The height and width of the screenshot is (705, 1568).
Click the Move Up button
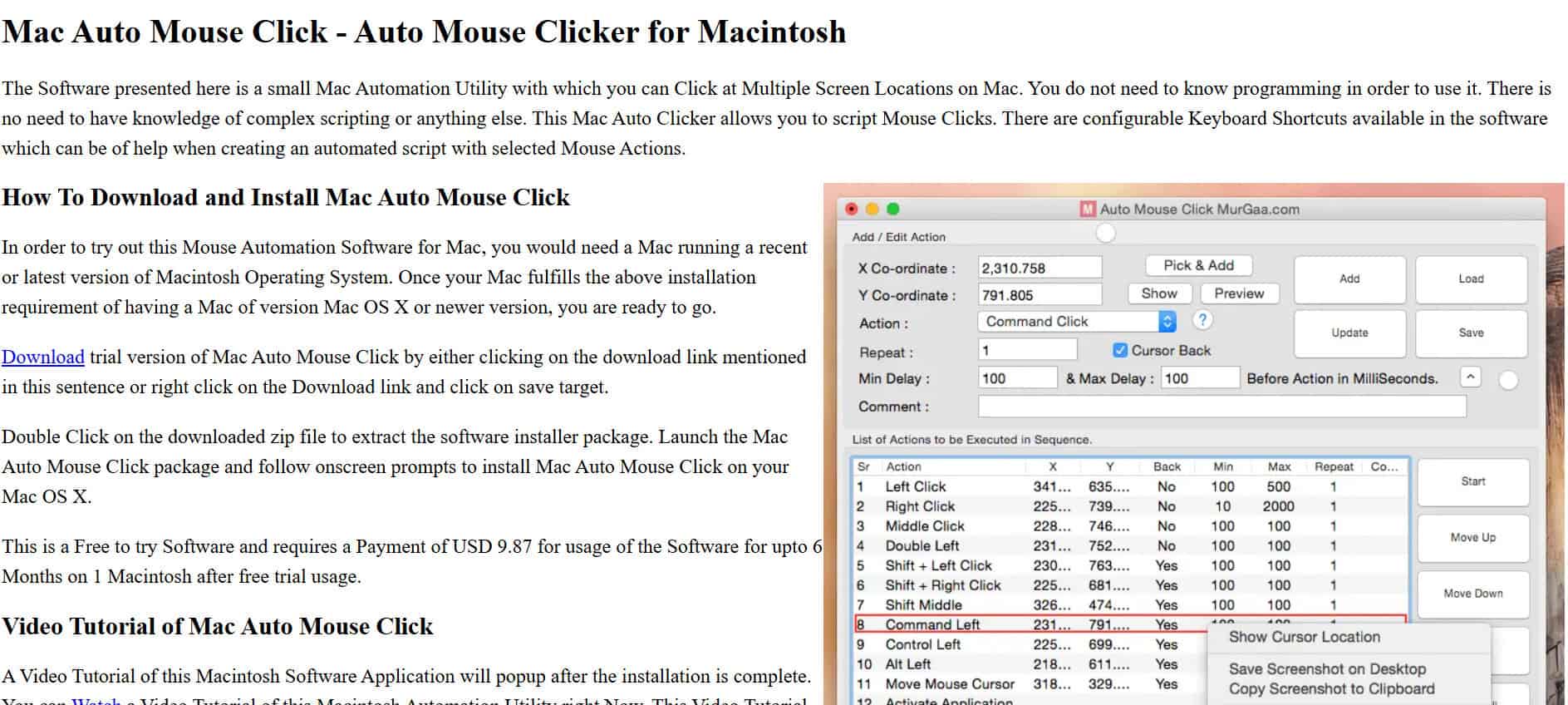1472,537
